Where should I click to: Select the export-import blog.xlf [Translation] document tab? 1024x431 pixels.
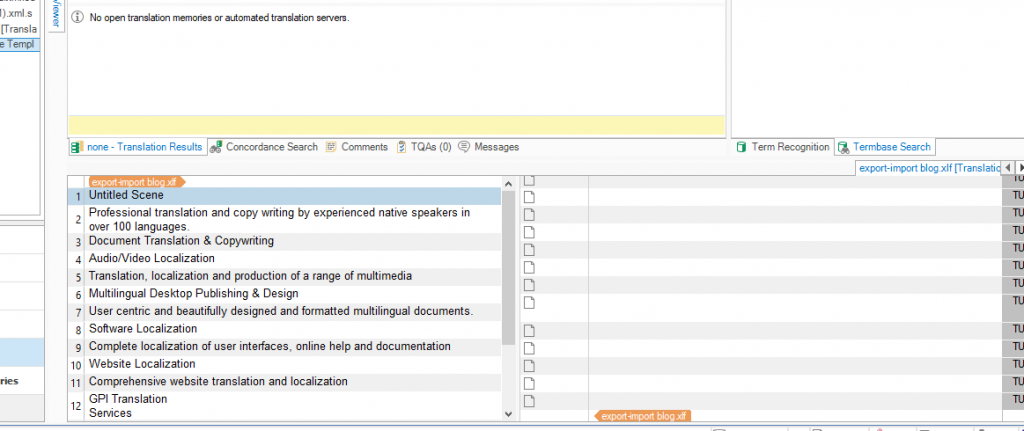[929, 168]
